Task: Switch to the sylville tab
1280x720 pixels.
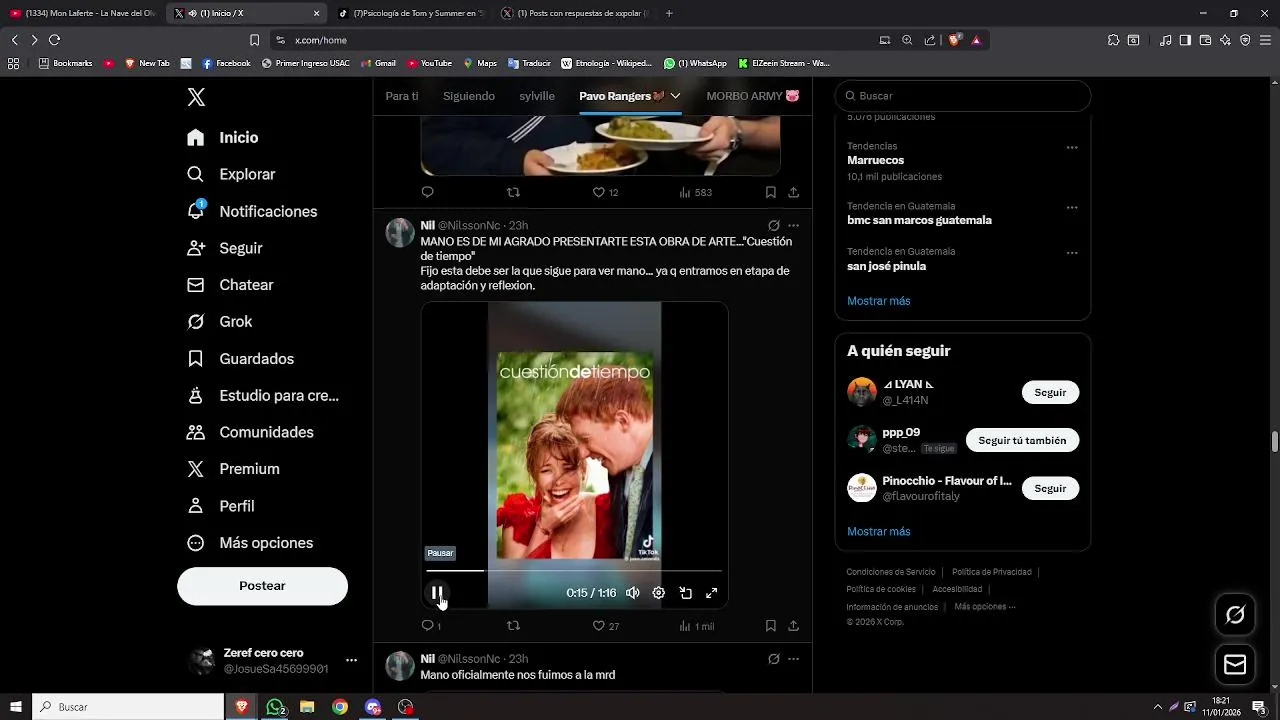Action: coord(537,96)
